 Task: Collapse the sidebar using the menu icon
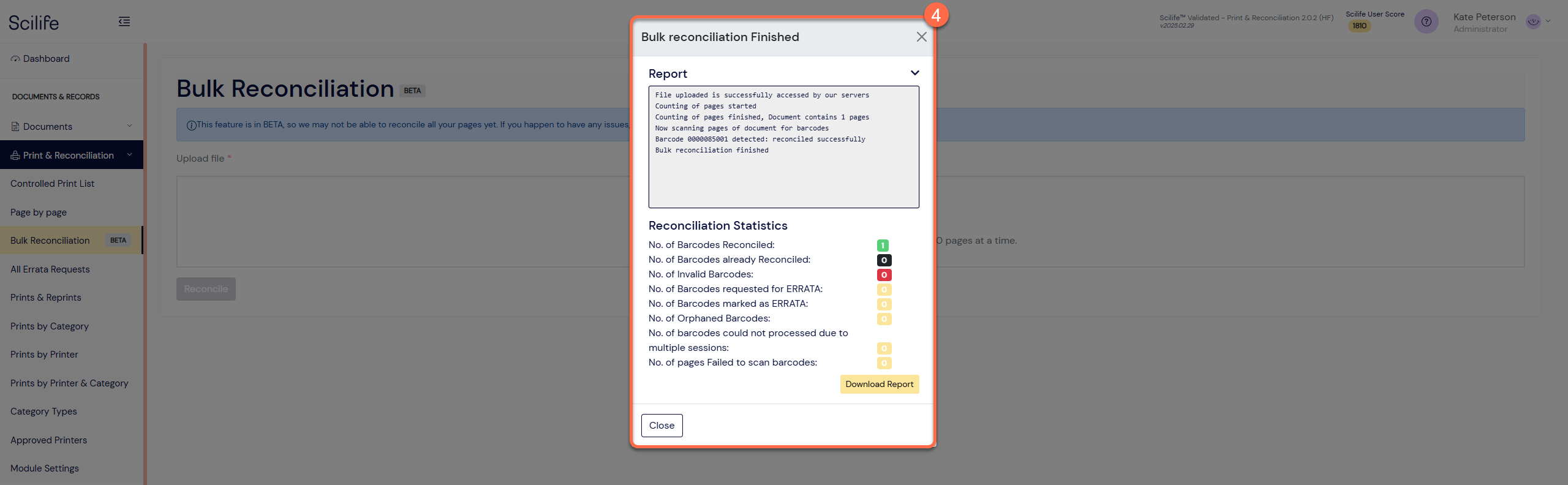point(124,22)
